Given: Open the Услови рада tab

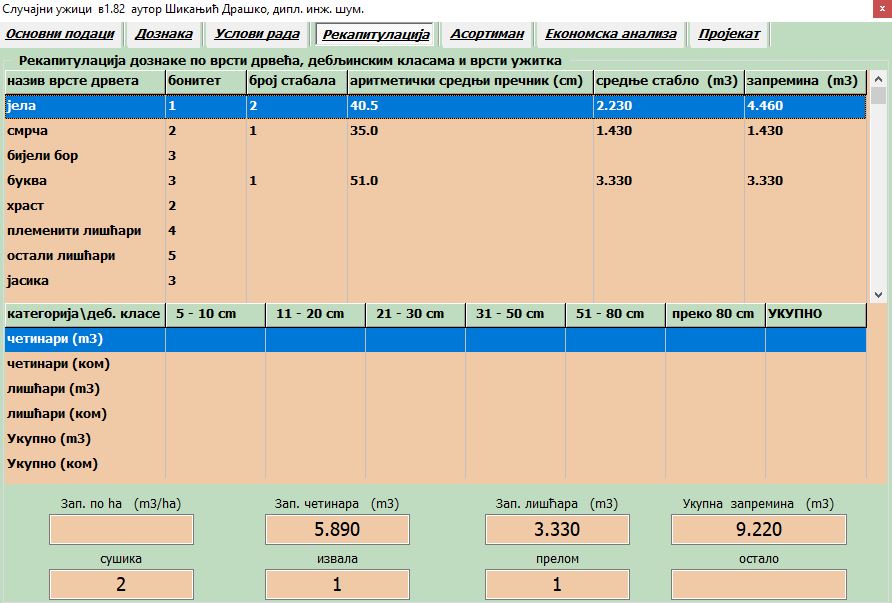Looking at the screenshot, I should tap(257, 34).
